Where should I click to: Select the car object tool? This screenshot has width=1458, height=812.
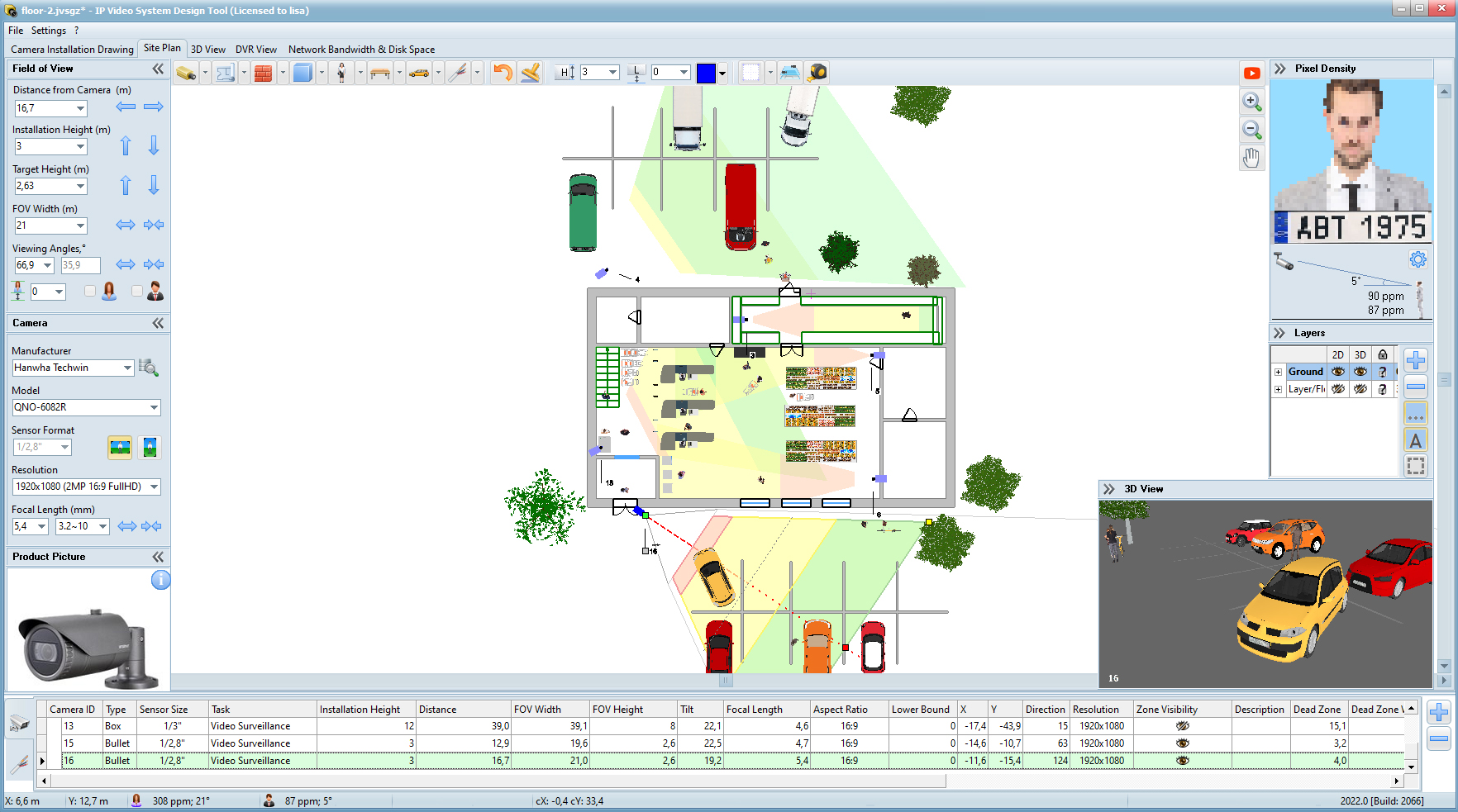(x=418, y=73)
